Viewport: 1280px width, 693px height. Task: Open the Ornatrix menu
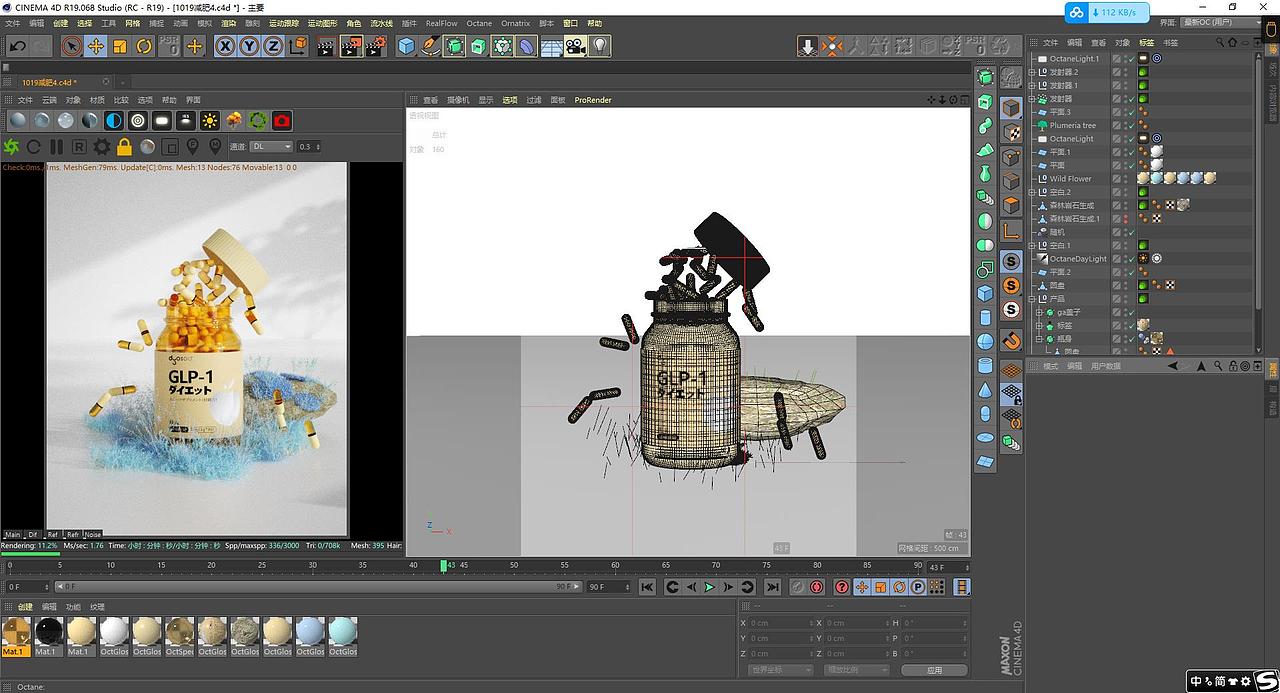(516, 23)
